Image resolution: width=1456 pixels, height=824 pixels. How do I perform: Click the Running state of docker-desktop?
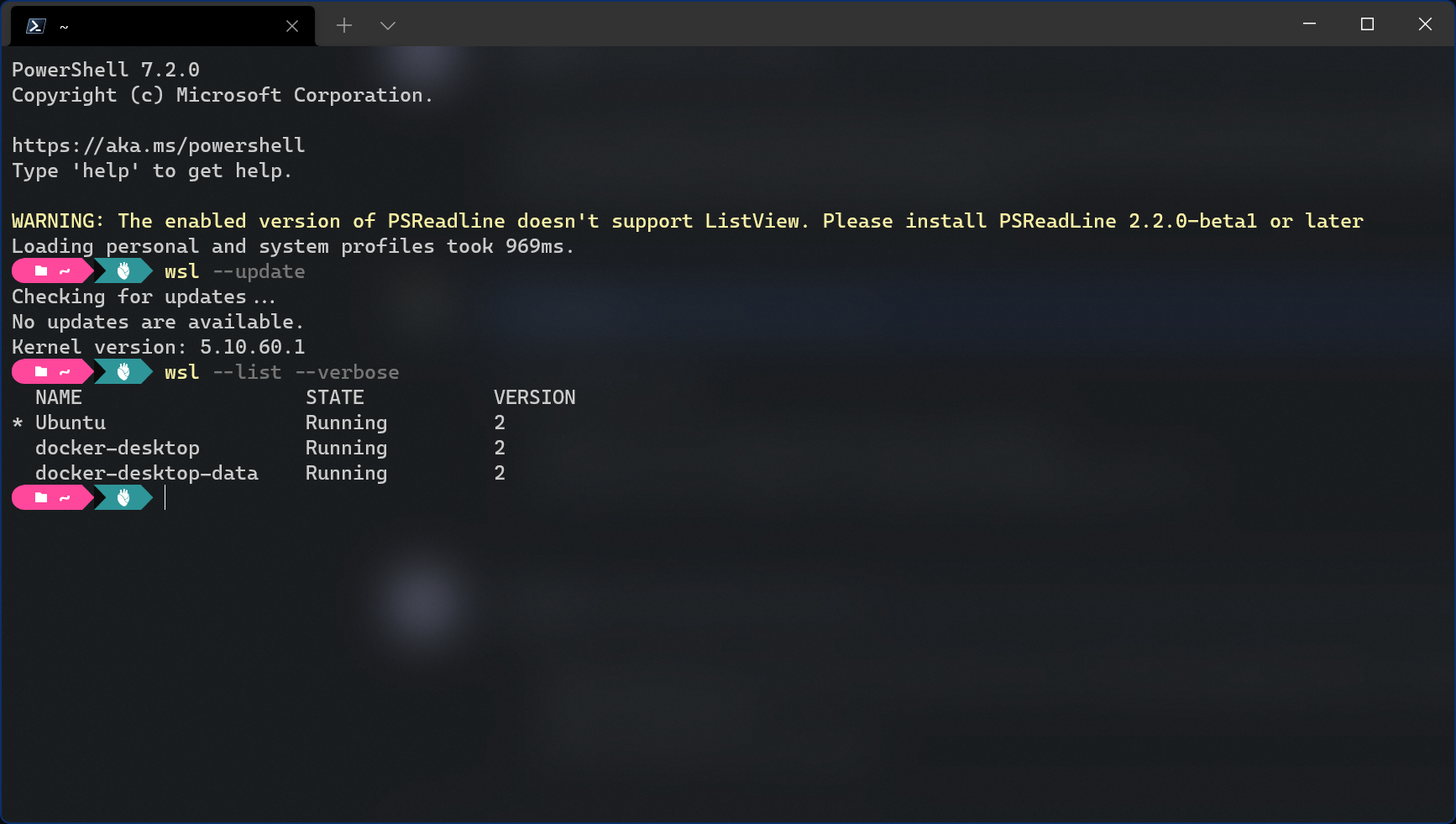[x=346, y=448]
